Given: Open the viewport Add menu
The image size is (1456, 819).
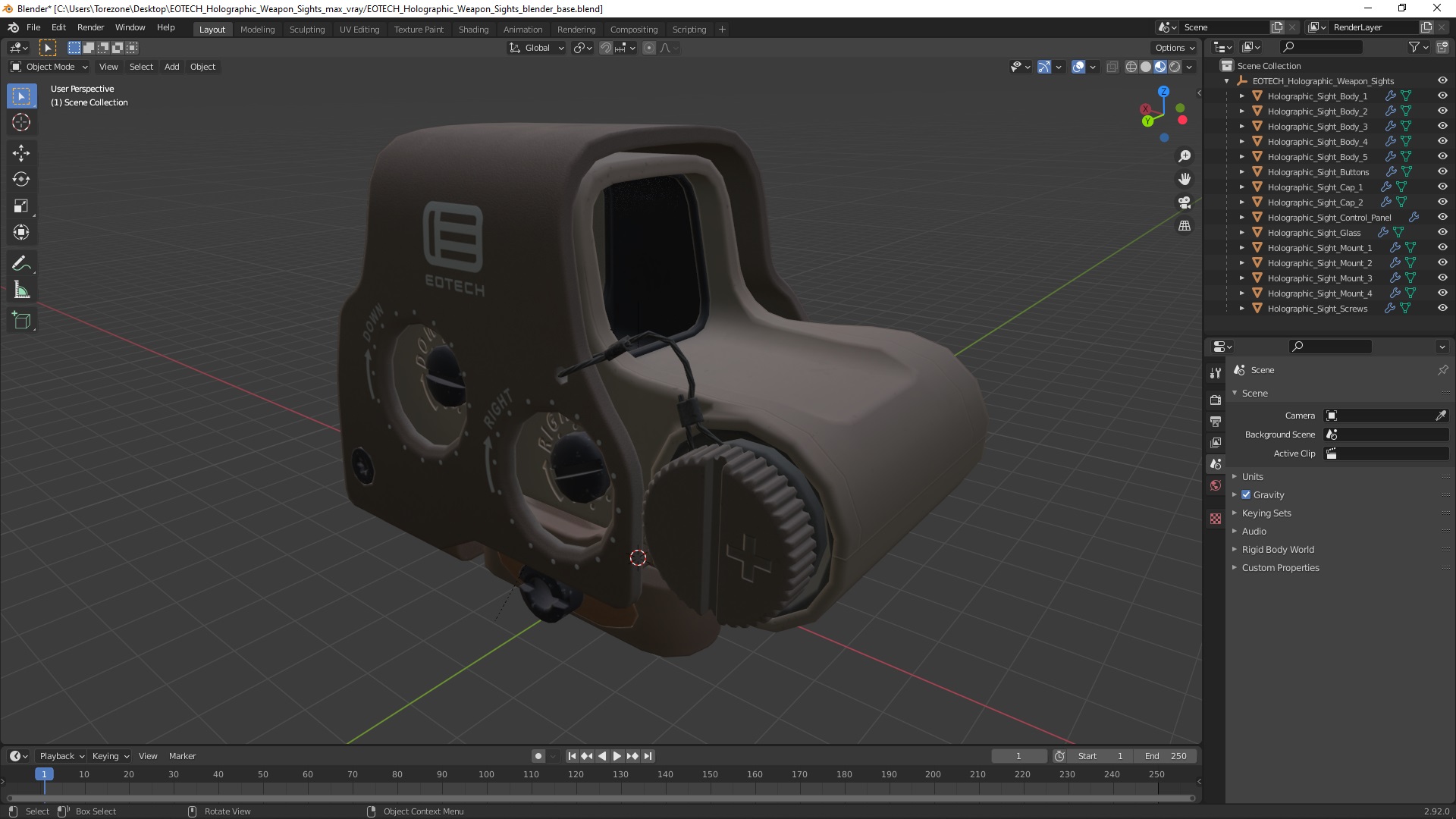Looking at the screenshot, I should [x=171, y=67].
